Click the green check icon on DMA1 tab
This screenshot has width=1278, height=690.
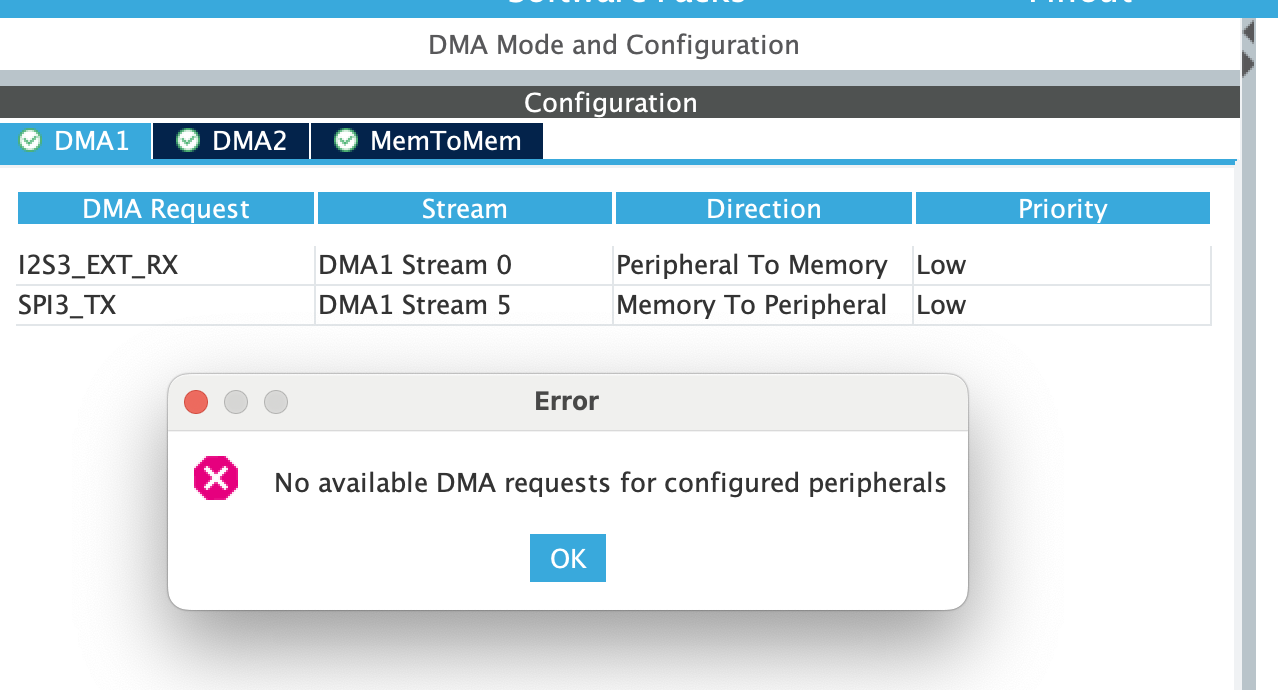click(x=30, y=141)
